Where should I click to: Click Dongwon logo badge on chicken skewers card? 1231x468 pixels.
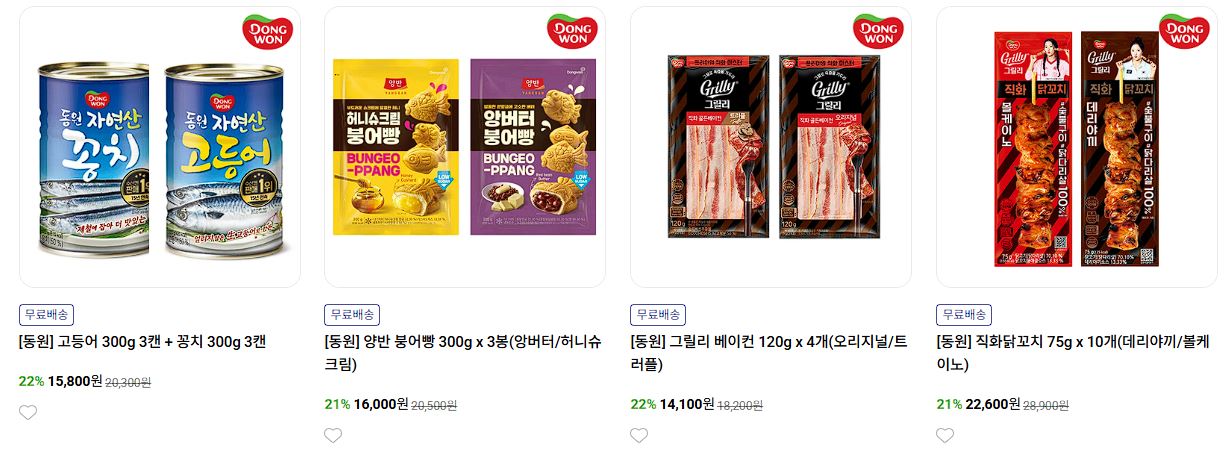coord(1184,32)
